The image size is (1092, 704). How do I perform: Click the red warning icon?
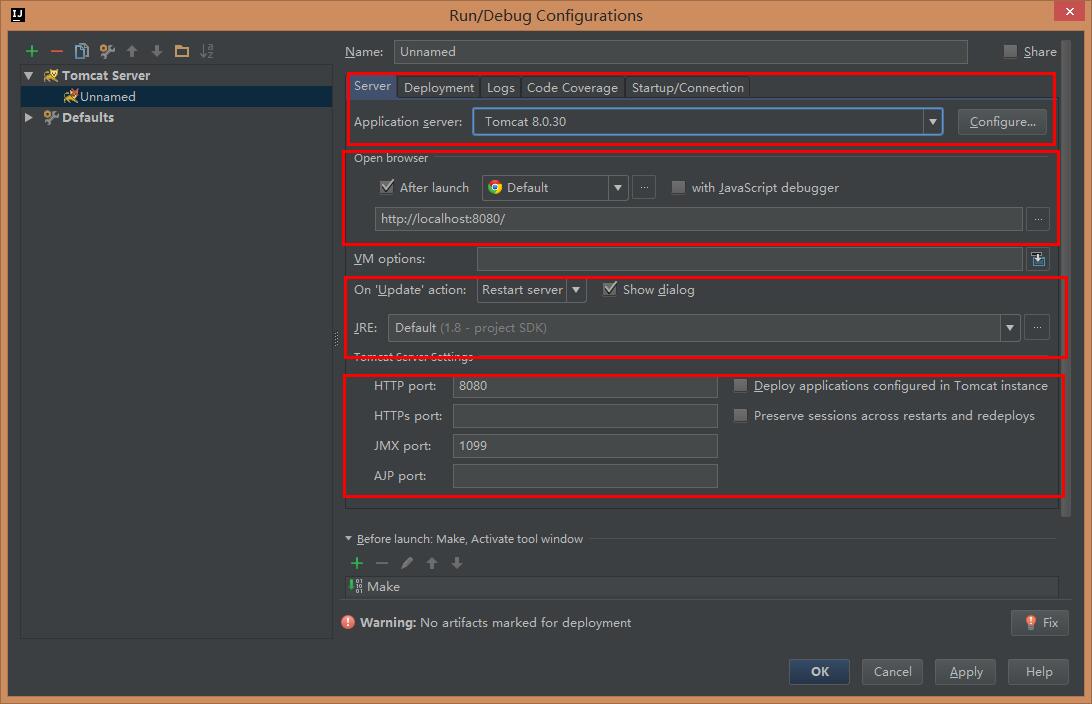pyautogui.click(x=348, y=622)
